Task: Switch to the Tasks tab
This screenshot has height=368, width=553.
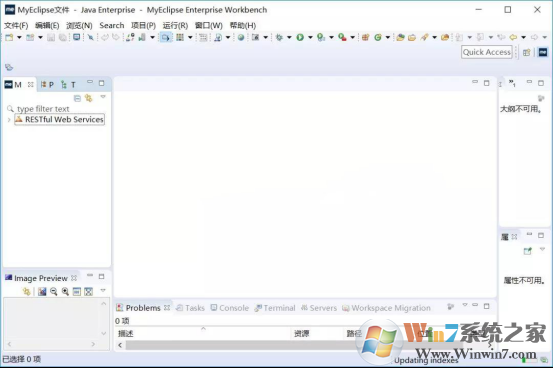Action: coord(190,308)
